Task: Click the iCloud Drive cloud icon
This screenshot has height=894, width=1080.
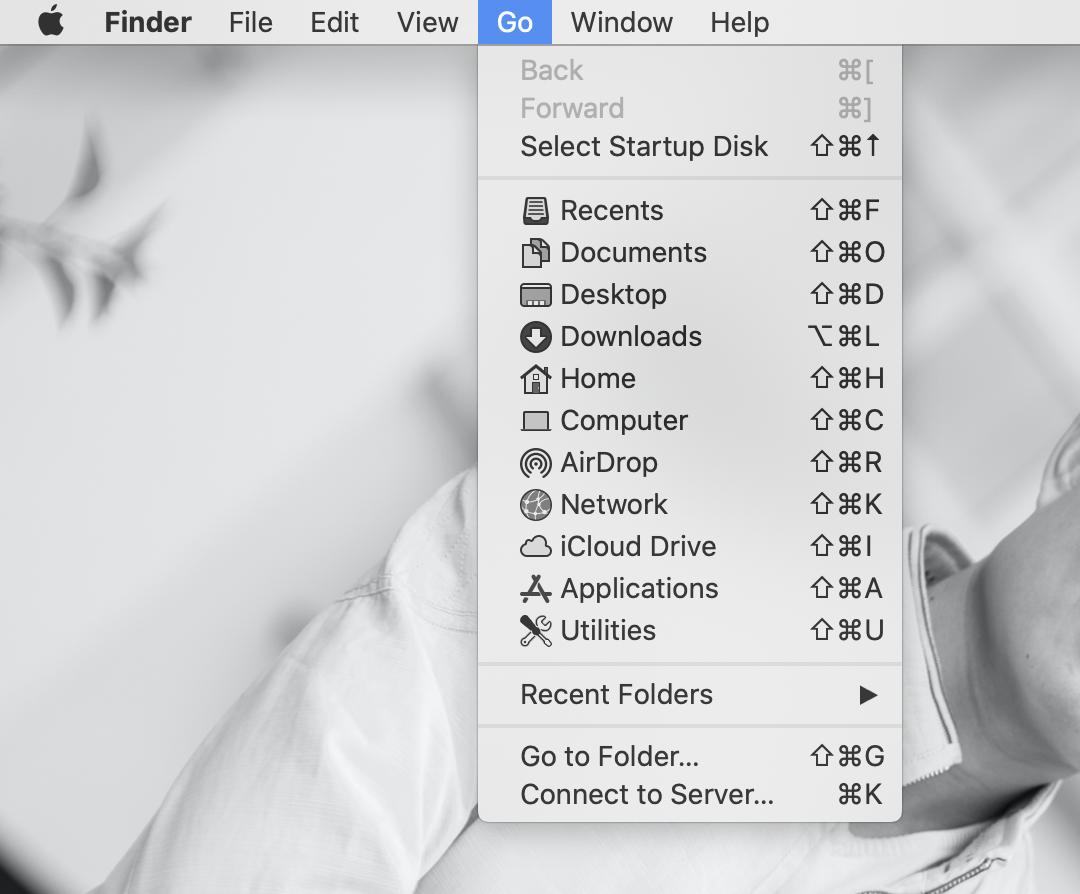Action: pyautogui.click(x=535, y=547)
